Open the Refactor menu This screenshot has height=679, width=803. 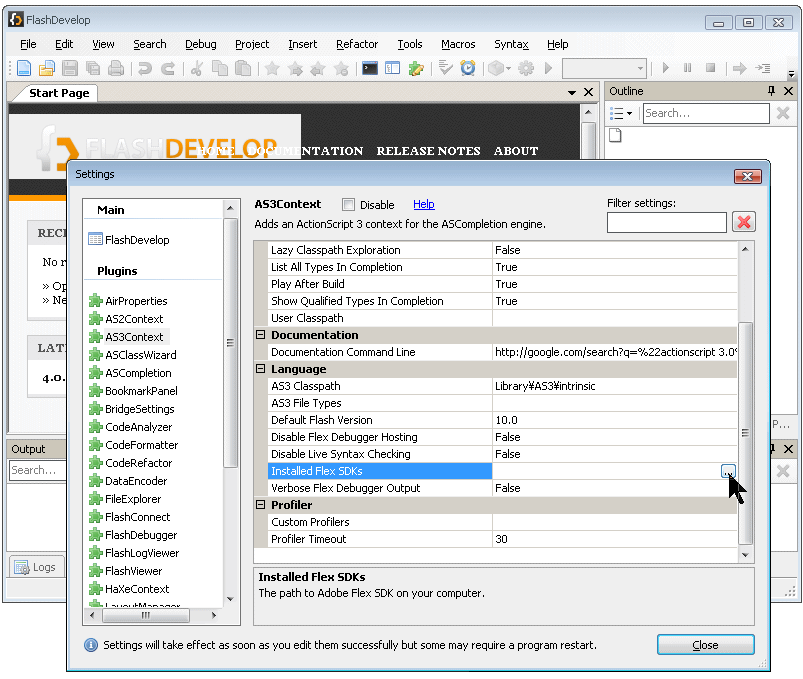[x=357, y=45]
